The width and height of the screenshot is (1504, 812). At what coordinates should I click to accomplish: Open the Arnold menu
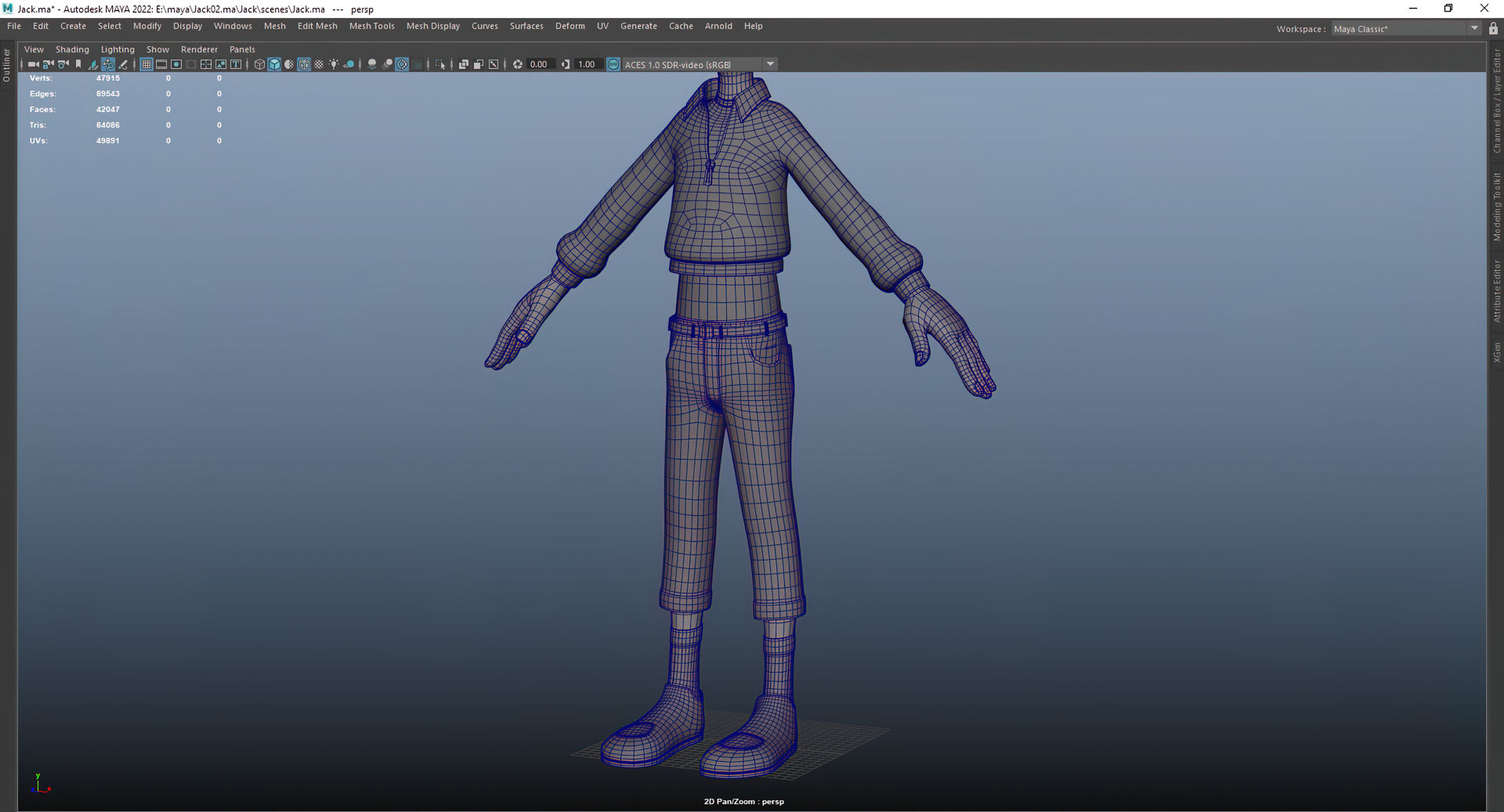click(718, 26)
